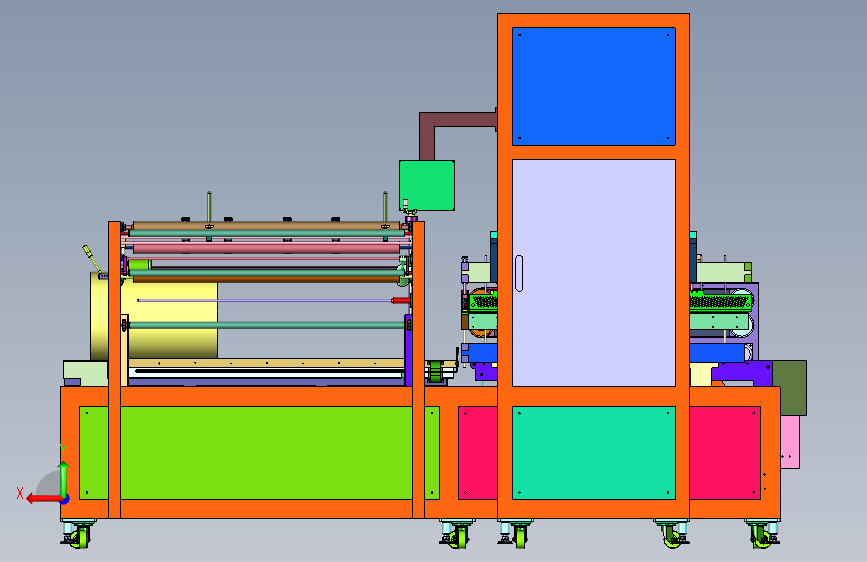Select the bright green box below the duct
Screen dimensions: 867x562
tap(427, 185)
